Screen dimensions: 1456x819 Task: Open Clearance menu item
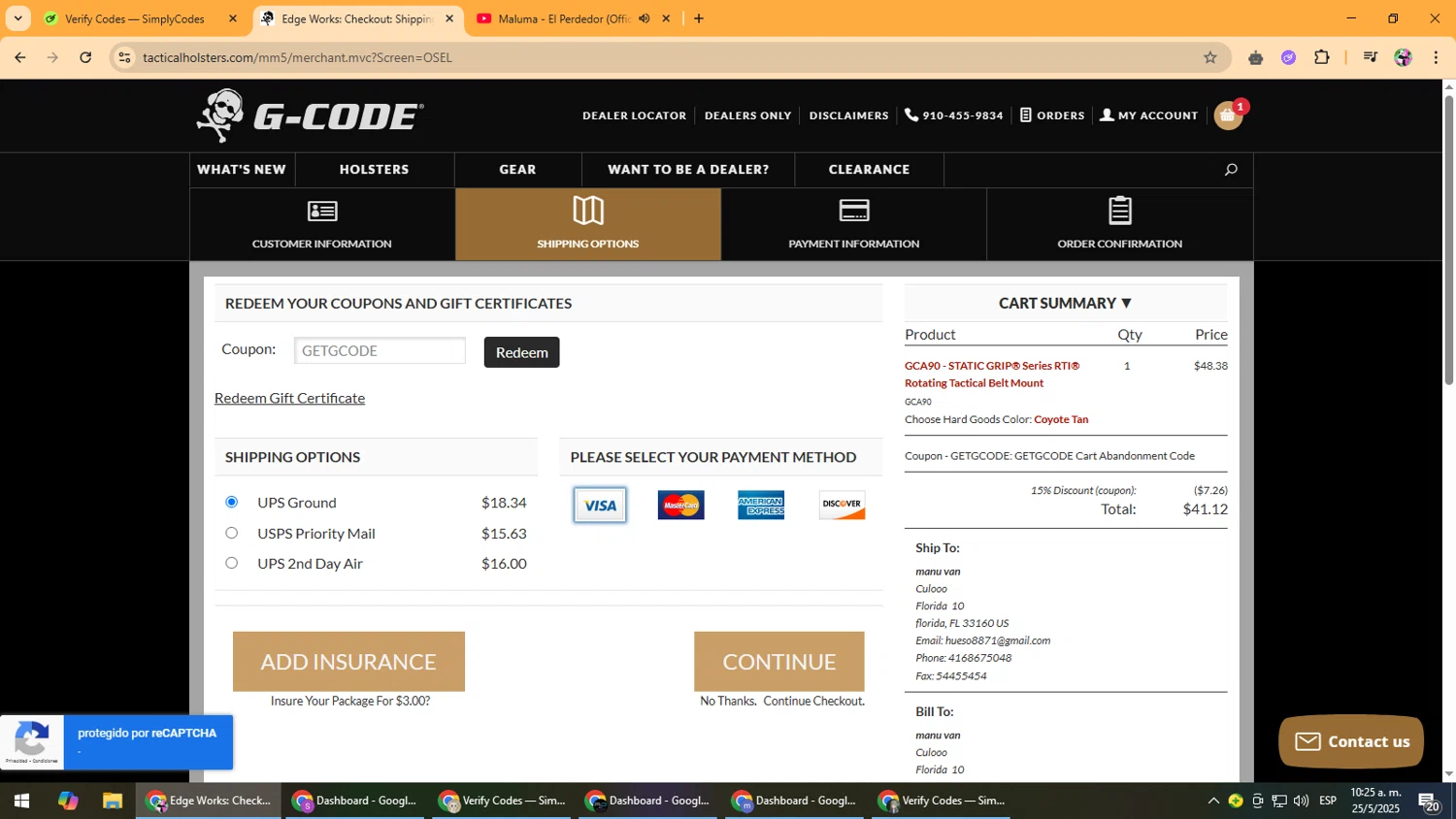pos(869,170)
